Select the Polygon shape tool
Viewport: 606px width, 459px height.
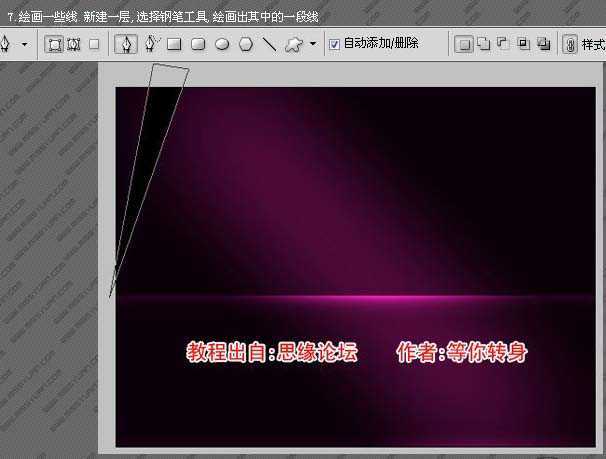pyautogui.click(x=246, y=44)
